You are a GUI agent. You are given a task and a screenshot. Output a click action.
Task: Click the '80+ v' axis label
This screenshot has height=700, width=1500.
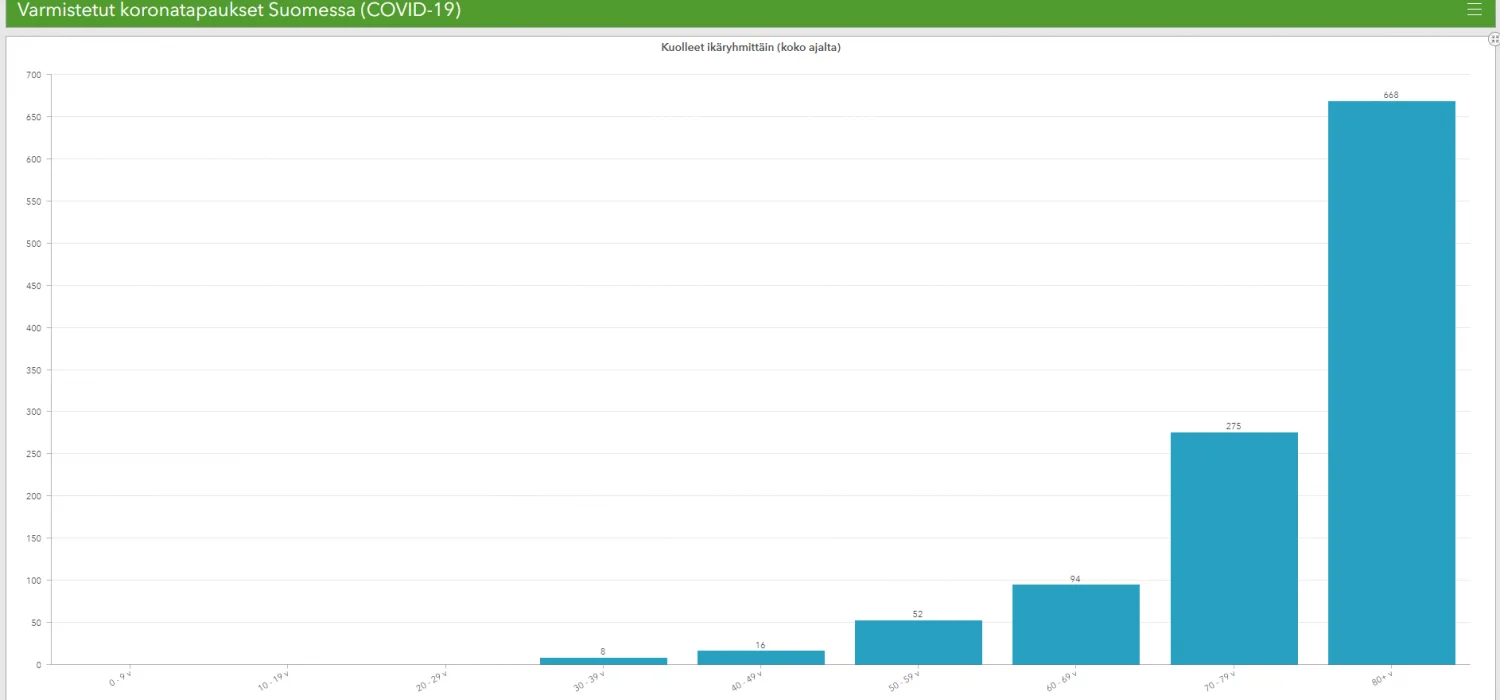click(x=1382, y=680)
